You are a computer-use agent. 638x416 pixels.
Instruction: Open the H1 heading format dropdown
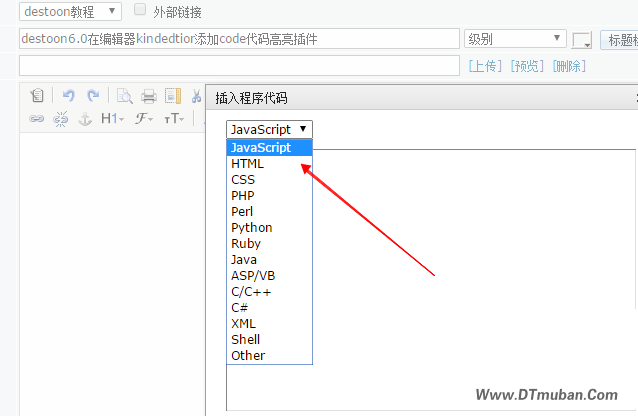(x=112, y=118)
